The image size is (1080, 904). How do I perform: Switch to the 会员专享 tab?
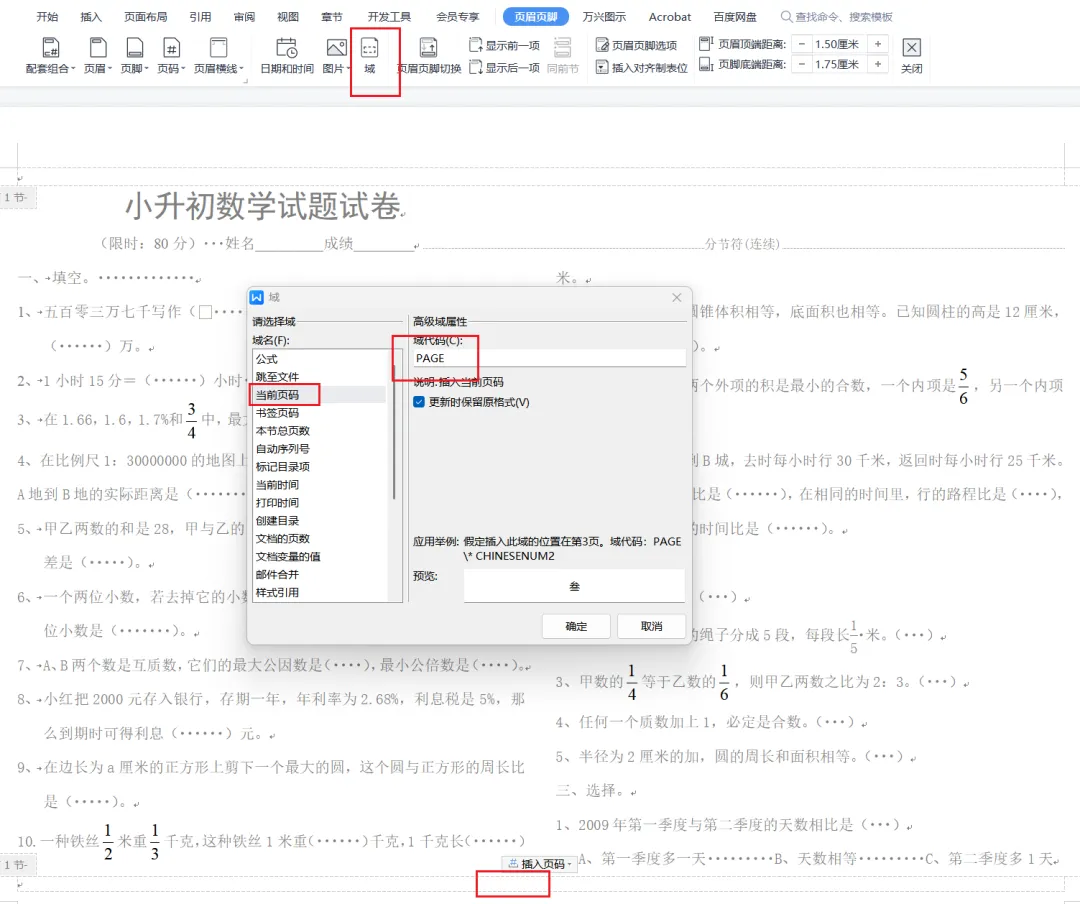pyautogui.click(x=457, y=17)
